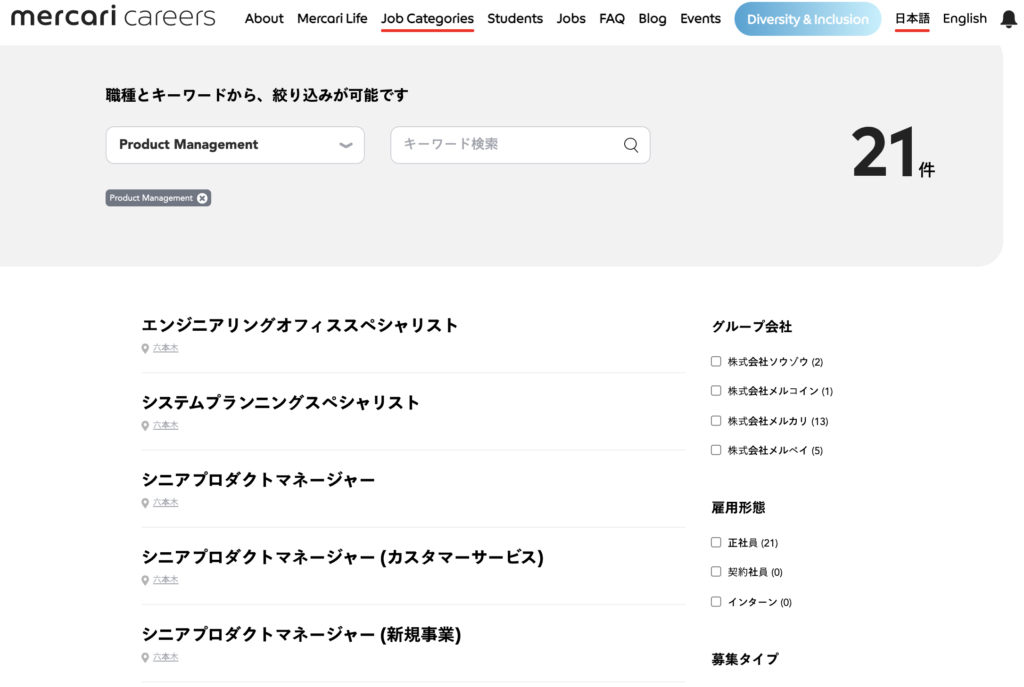Open the システムプランニングスペシャリスト job listing
Image resolution: width=1024 pixels, height=687 pixels.
pyautogui.click(x=280, y=403)
